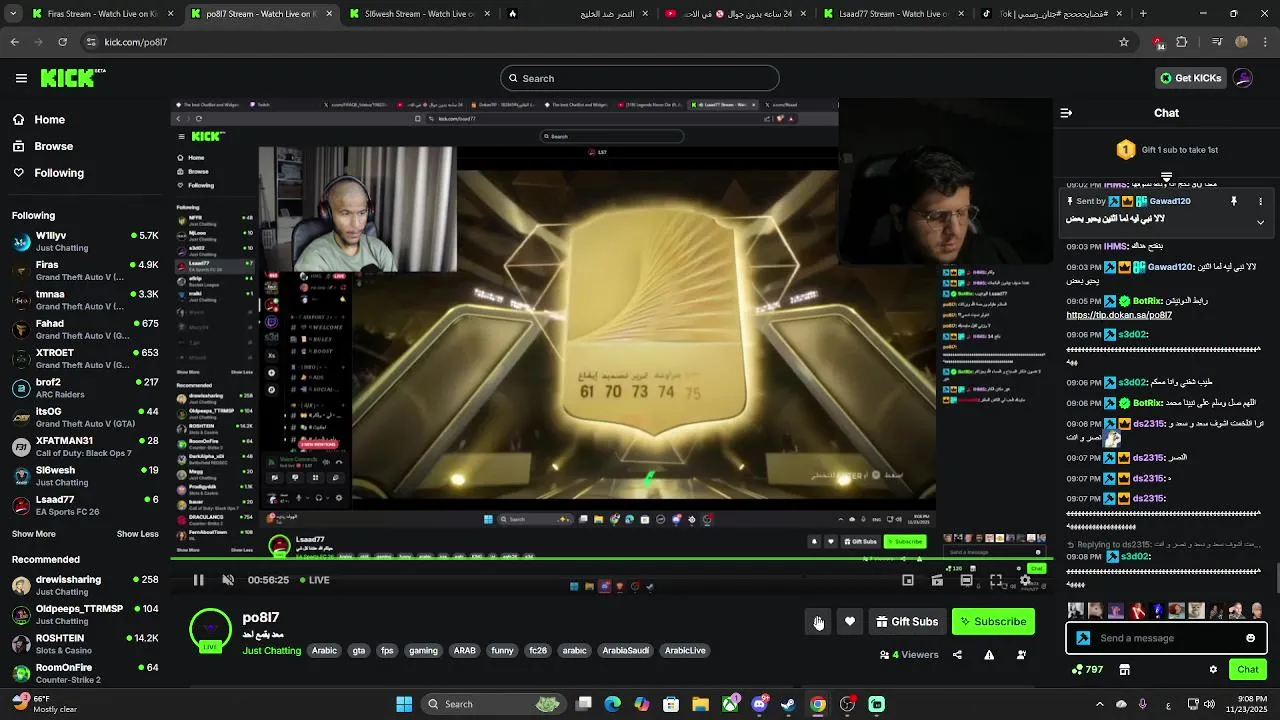Viewport: 1280px width, 720px height.
Task: Open the channel shop icon
Action: click(1124, 669)
